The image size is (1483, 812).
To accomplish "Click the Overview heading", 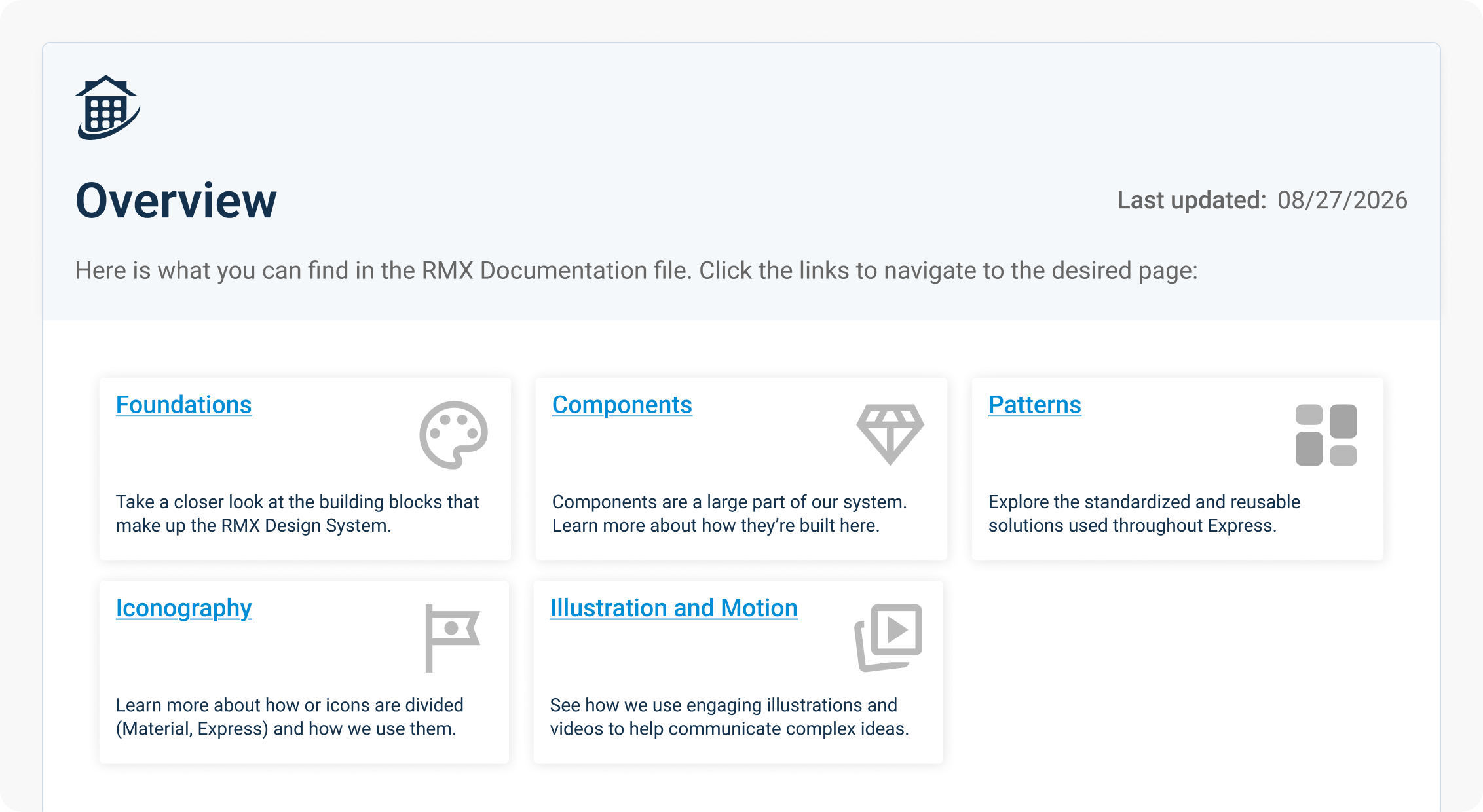I will (x=176, y=200).
